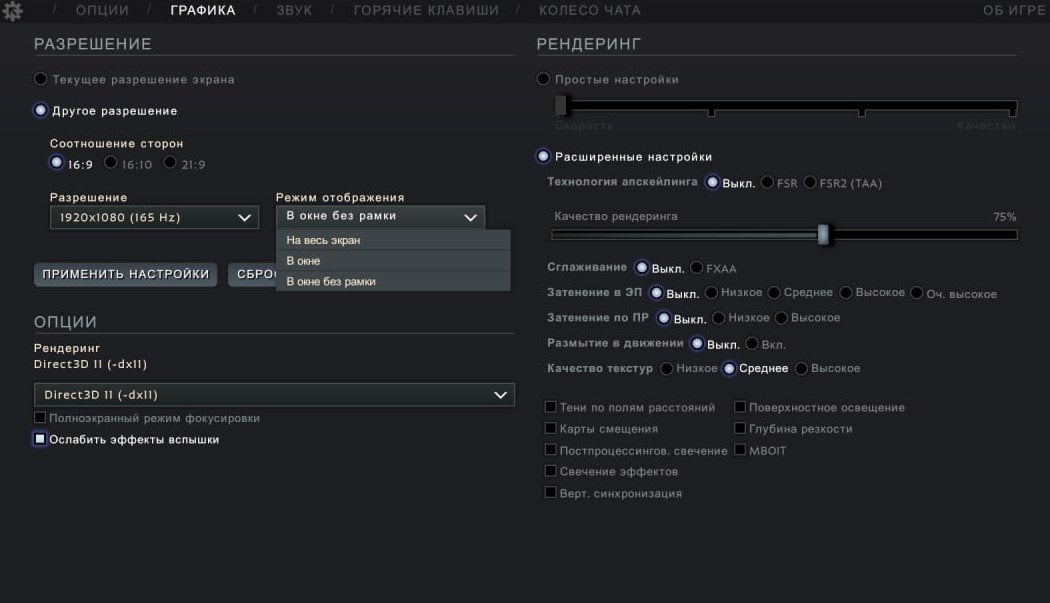The height and width of the screenshot is (603, 1050).
Task: Open the КОЛЕСО ЧАТА tab
Action: click(x=590, y=10)
